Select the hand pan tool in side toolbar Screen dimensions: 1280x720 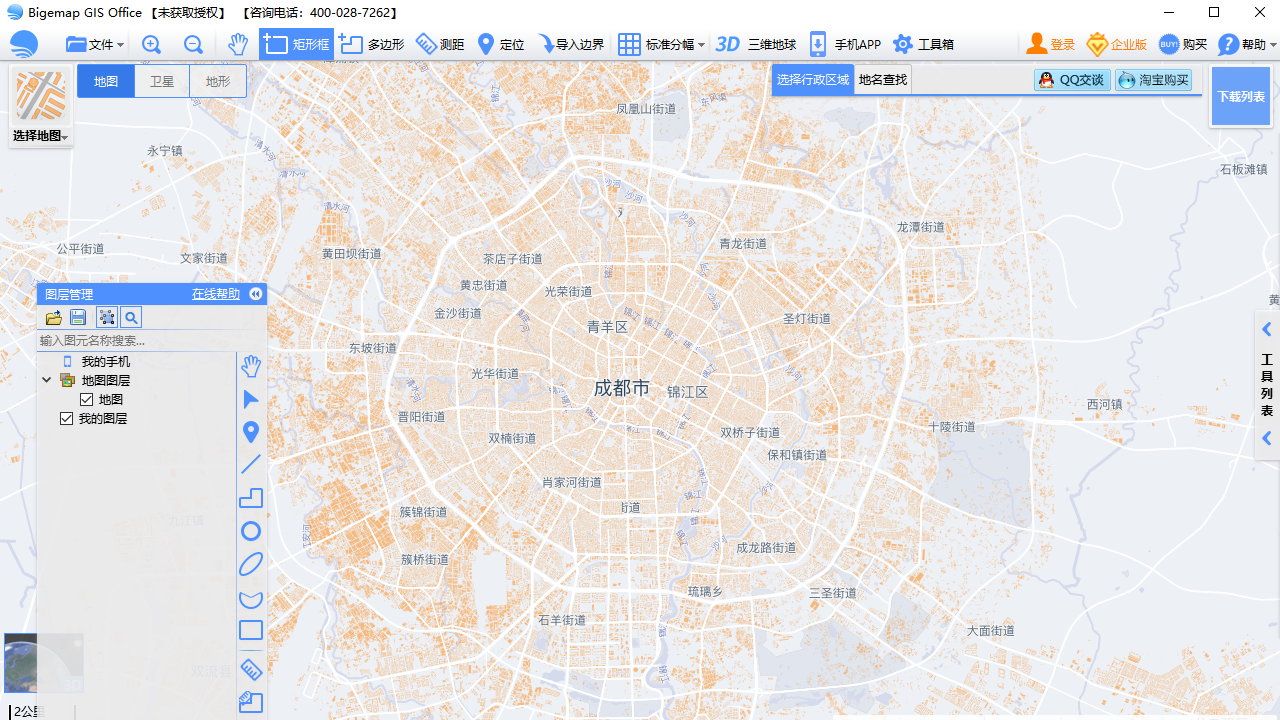point(250,365)
